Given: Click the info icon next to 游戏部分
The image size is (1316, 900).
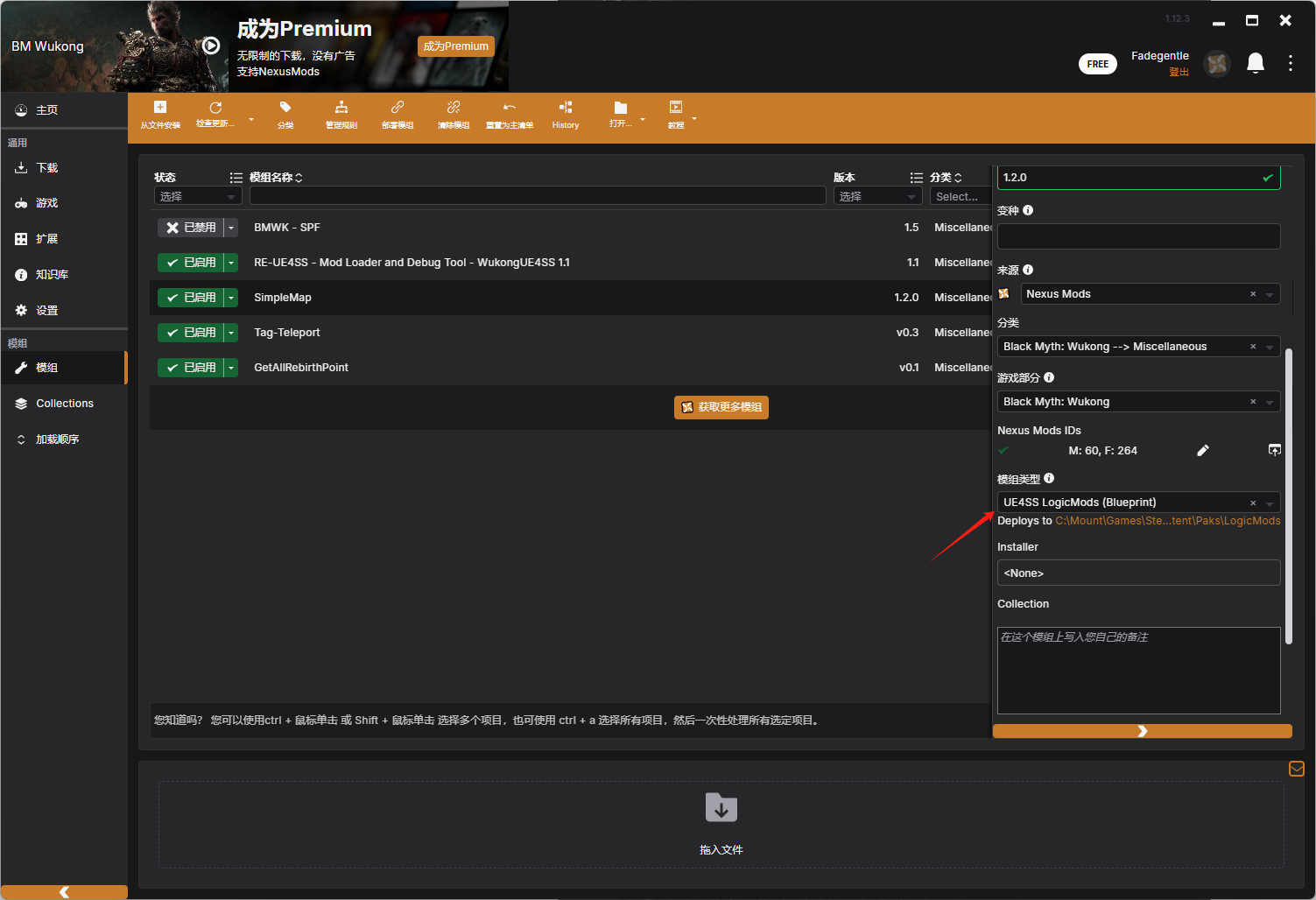Looking at the screenshot, I should tap(1049, 377).
